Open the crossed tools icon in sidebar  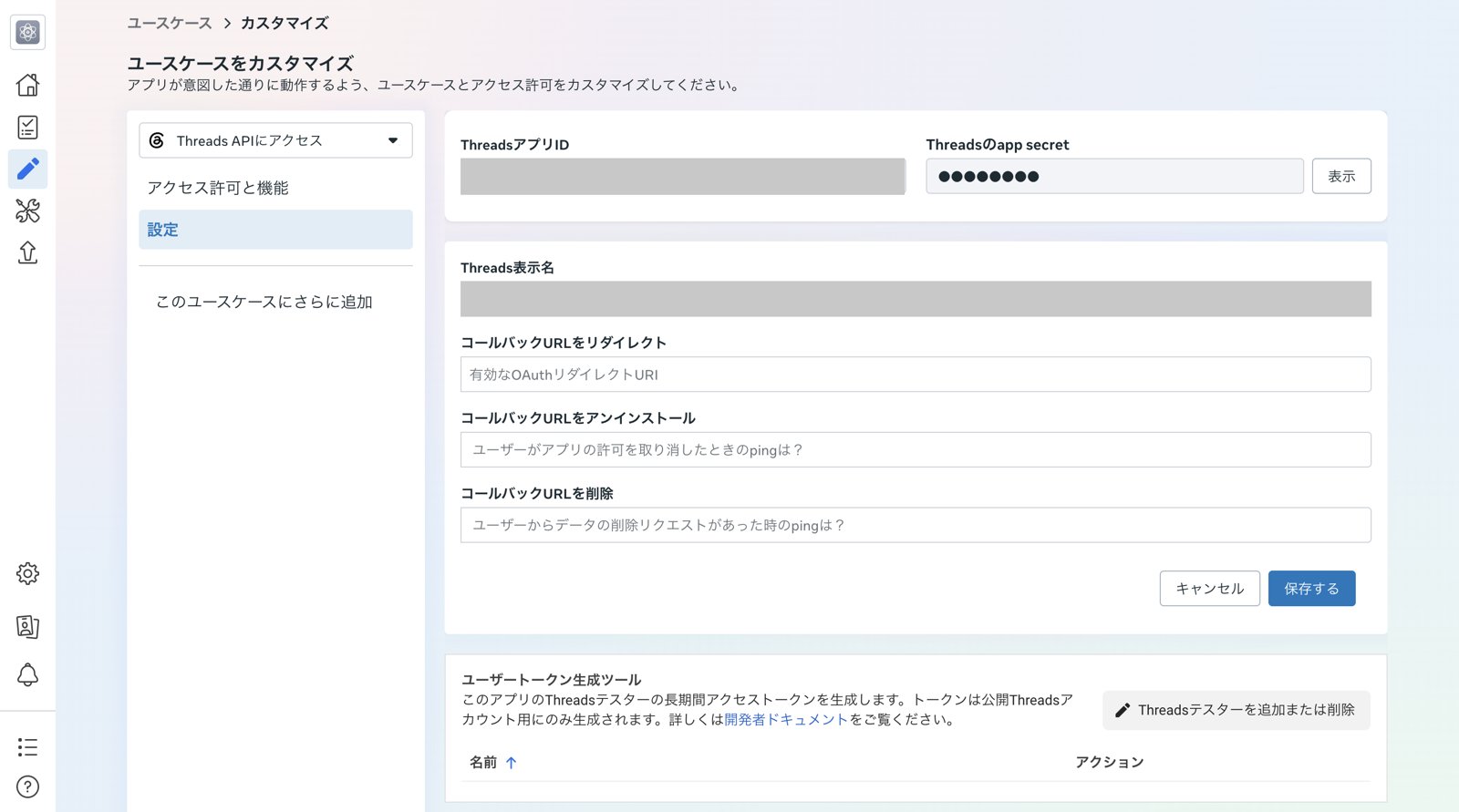coord(27,211)
